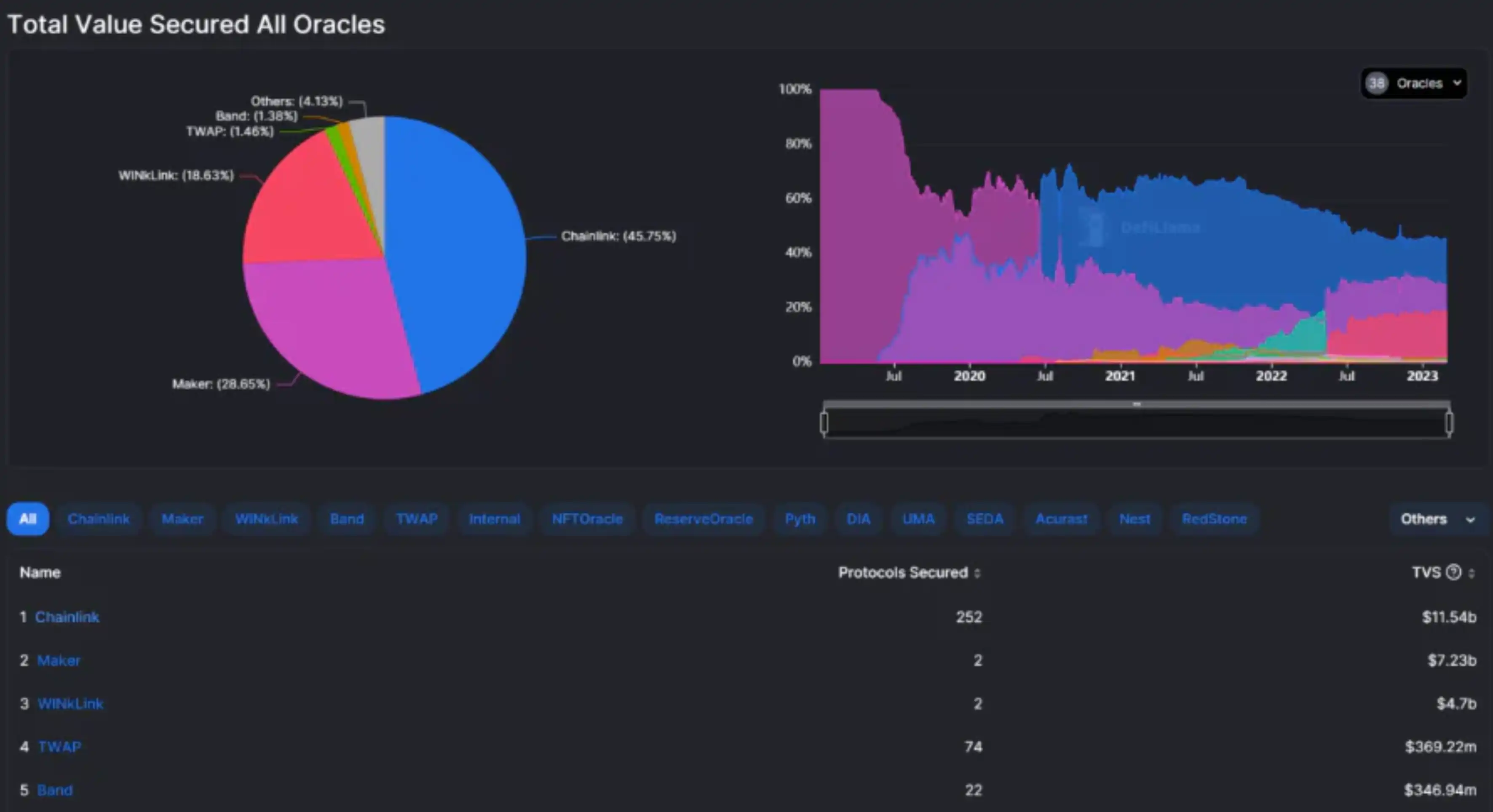Filter by Band oracle
Viewport: 1493px width, 812px height.
click(347, 519)
